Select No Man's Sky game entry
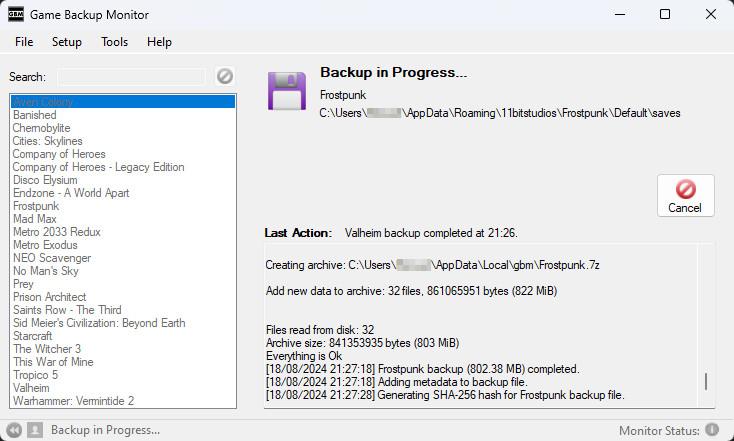Image resolution: width=734 pixels, height=441 pixels. (x=45, y=271)
